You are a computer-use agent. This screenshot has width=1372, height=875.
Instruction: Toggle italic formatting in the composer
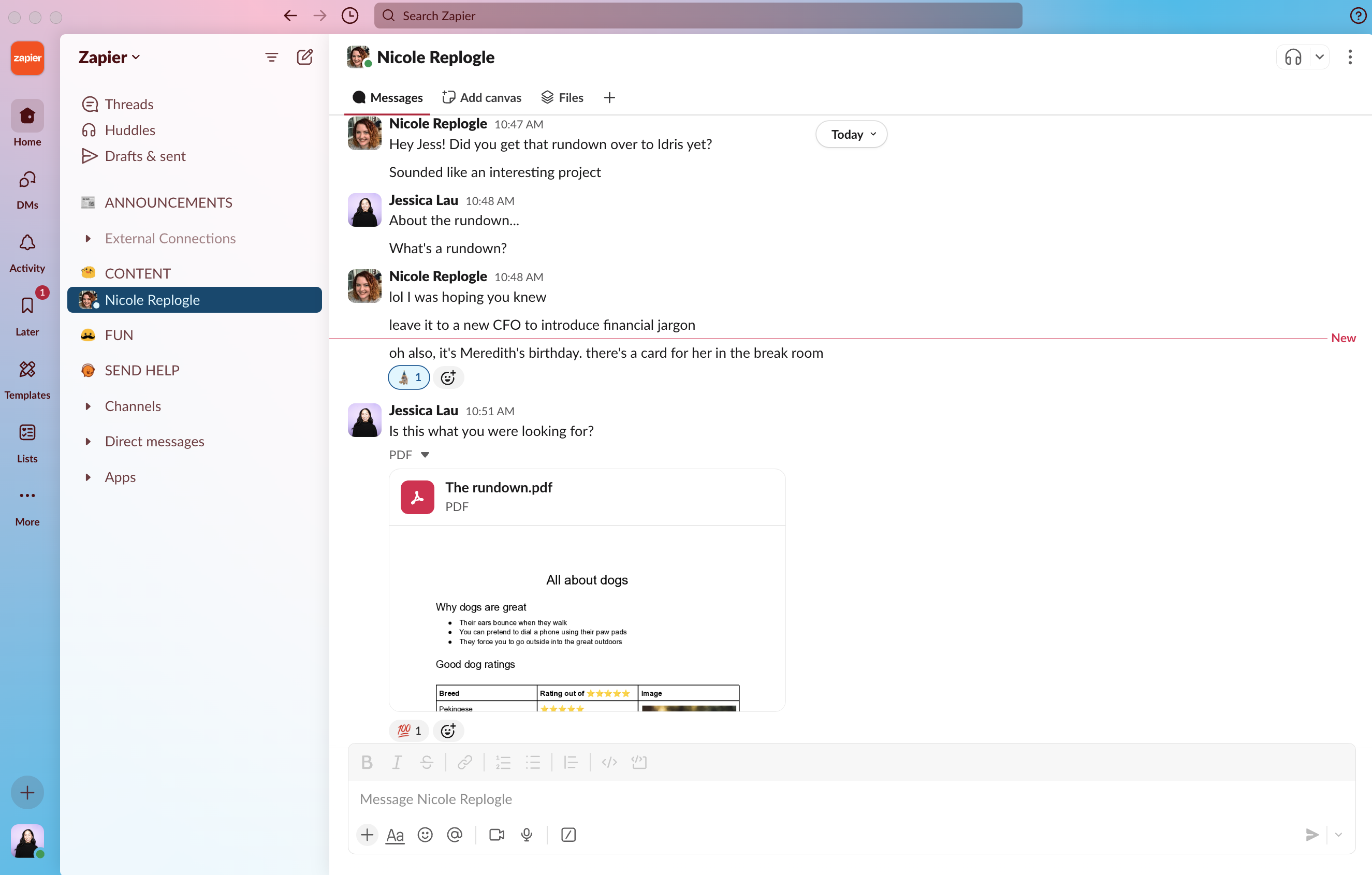pos(397,762)
